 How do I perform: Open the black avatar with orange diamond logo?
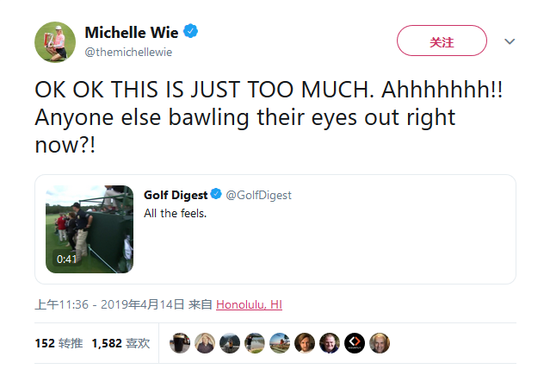354,343
